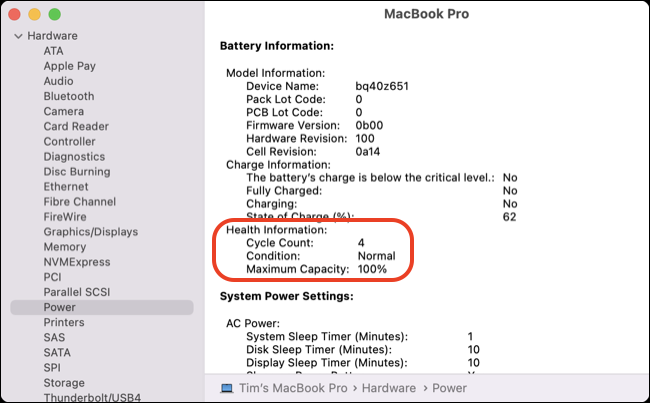Click the green zoom window button
This screenshot has height=403, width=650.
pos(54,15)
